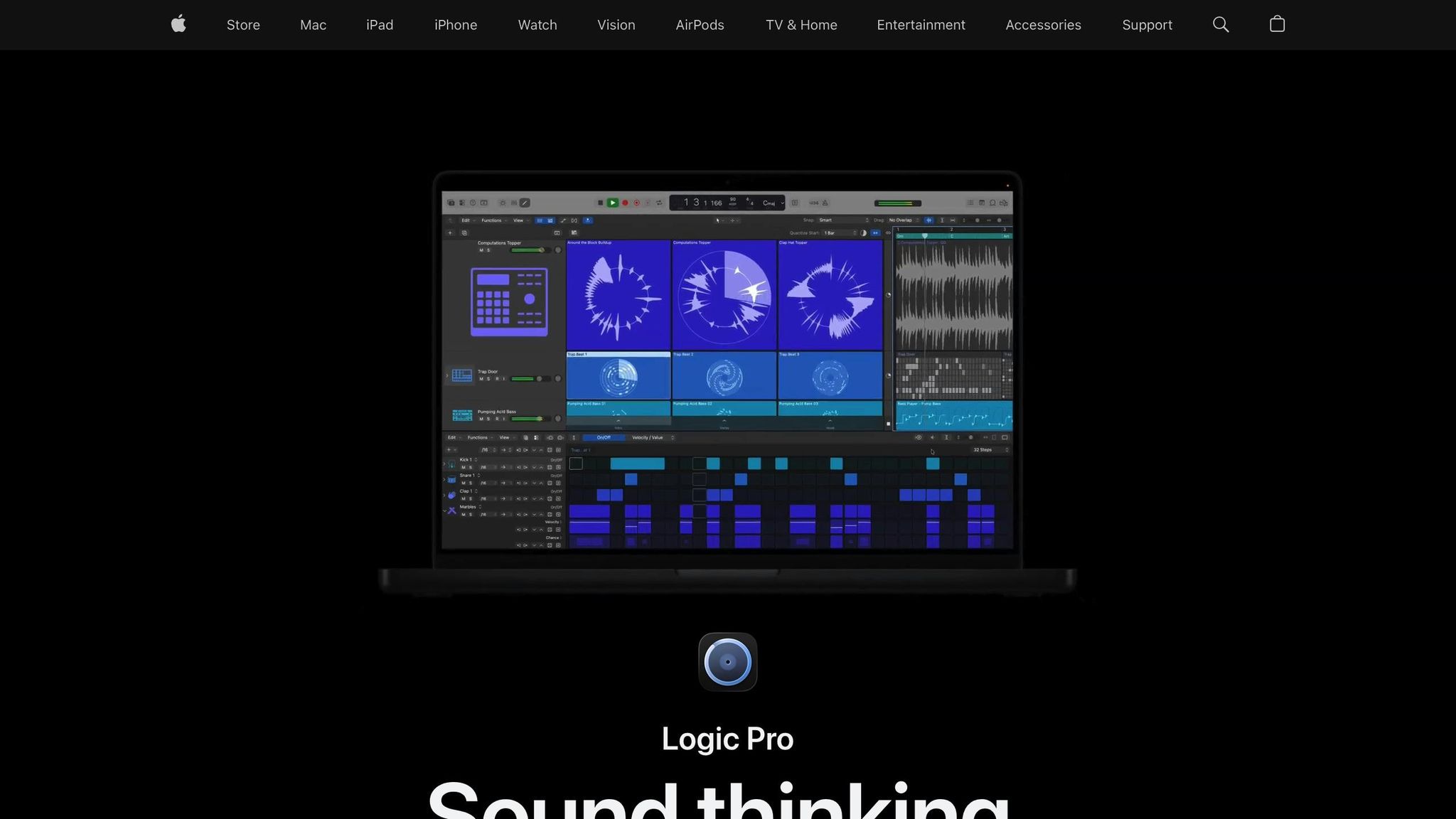Select iPhone in the Apple navigation bar
This screenshot has height=819, width=1456.
pyautogui.click(x=455, y=25)
